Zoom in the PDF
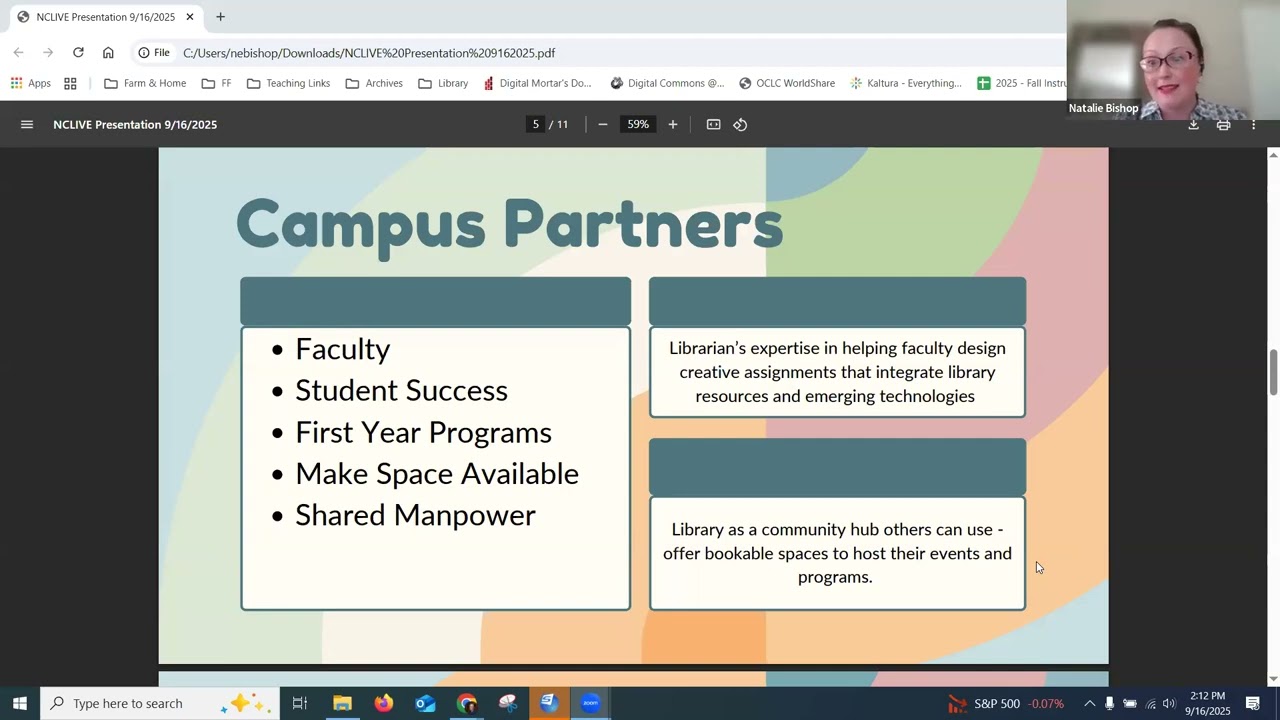1280x720 pixels. click(x=672, y=125)
